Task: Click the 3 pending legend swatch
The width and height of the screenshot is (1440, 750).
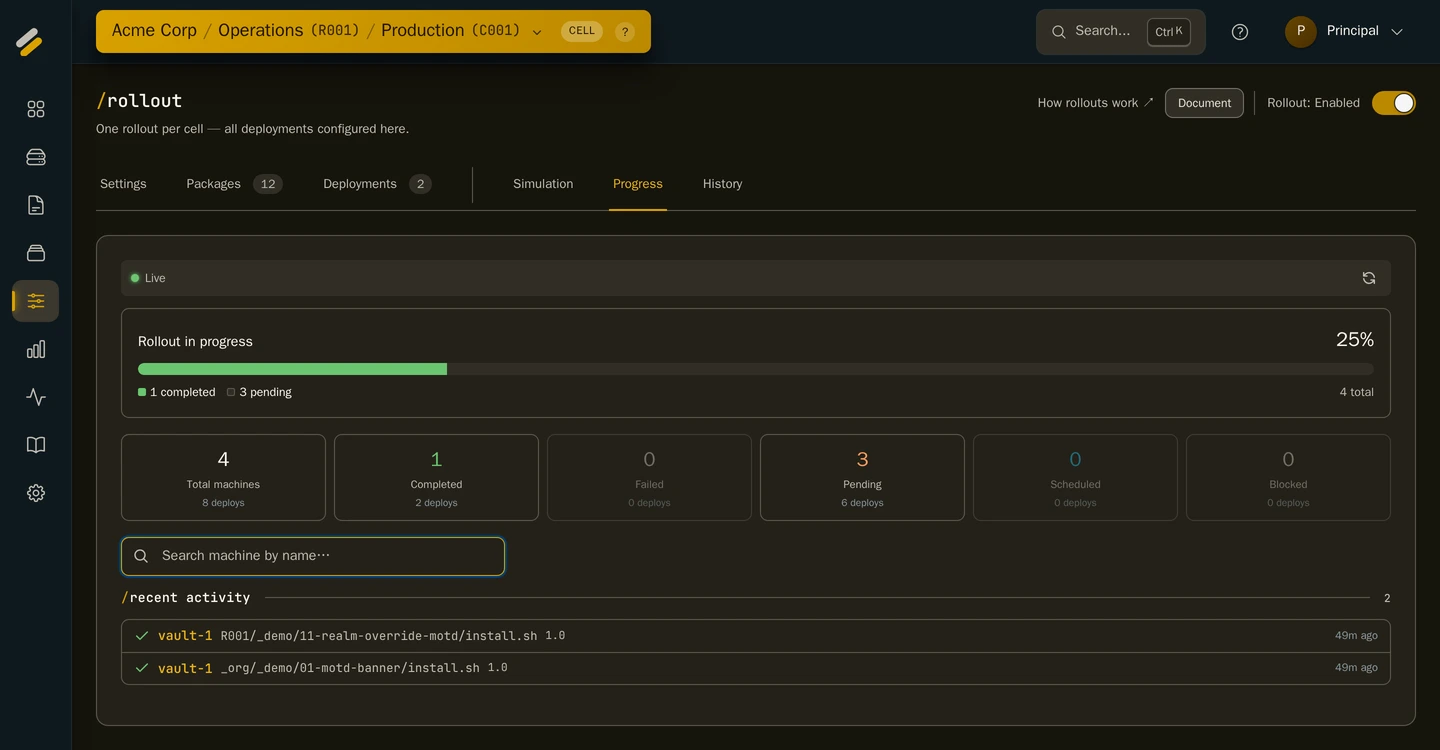Action: tap(231, 392)
